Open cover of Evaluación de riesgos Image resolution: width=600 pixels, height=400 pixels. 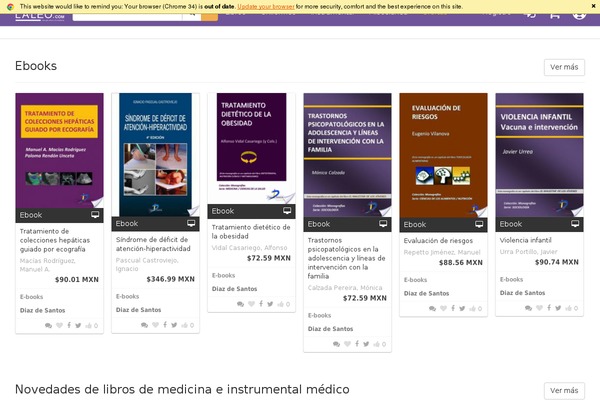443,155
